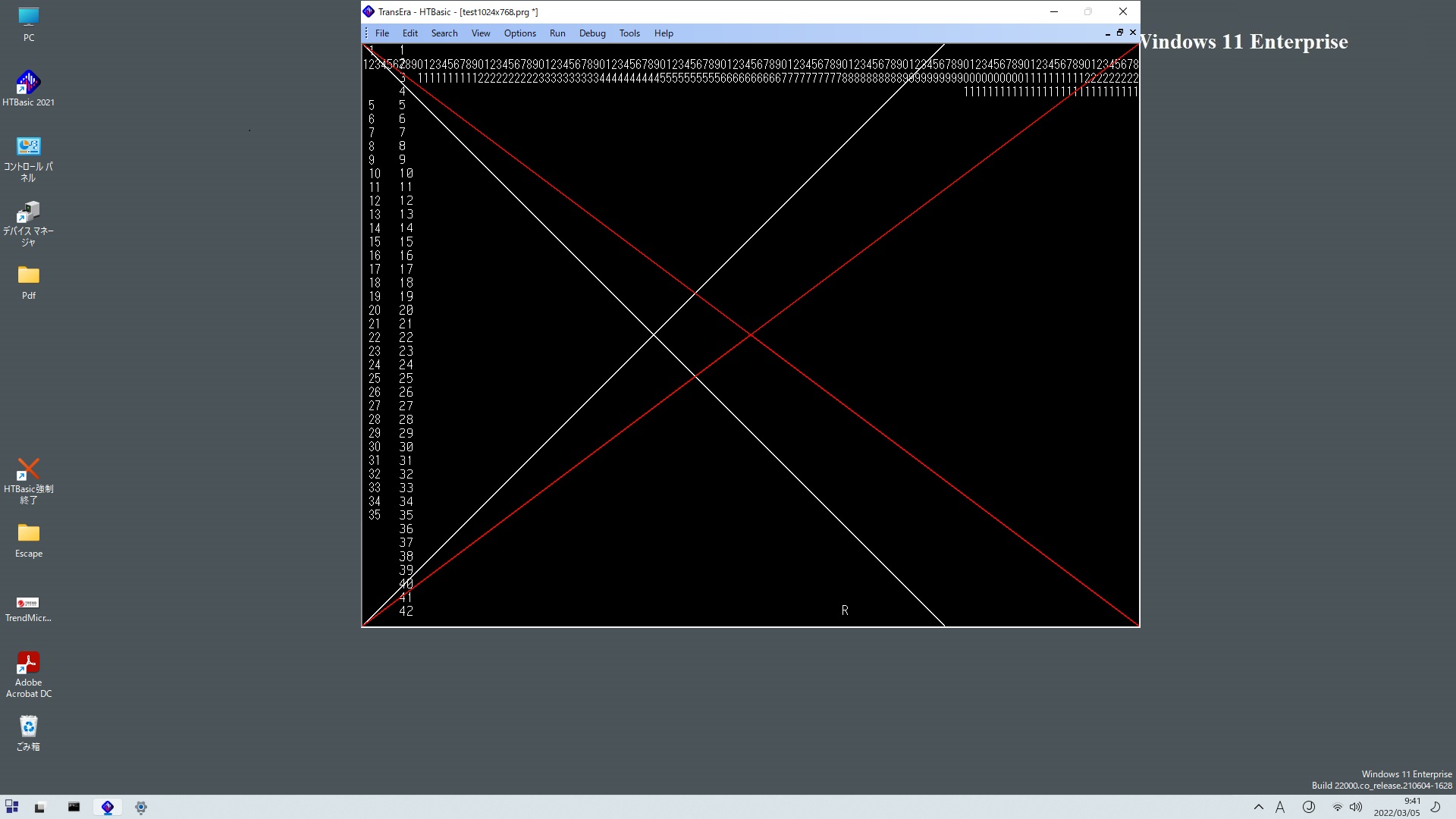Click the first column row label 35

pos(375,515)
